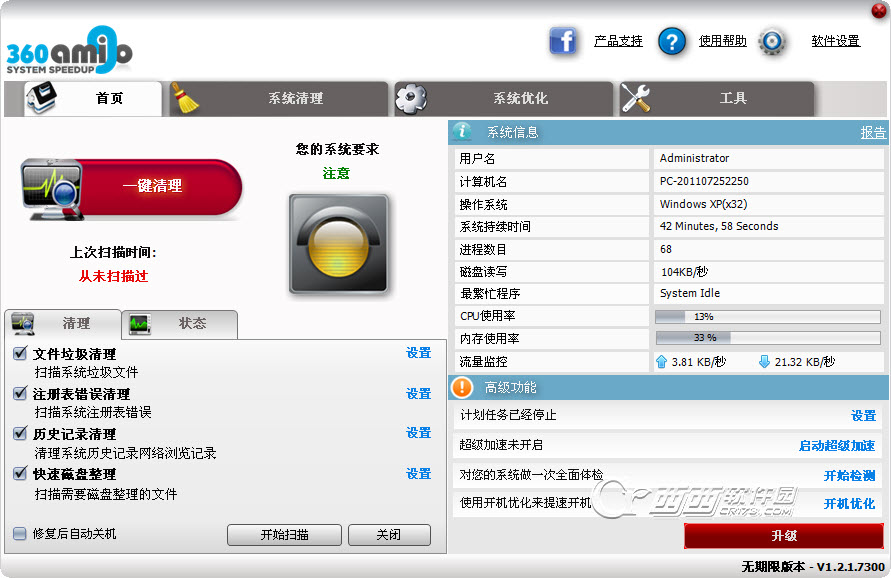Viewport: 891px width, 578px height.
Task: Click the 关闭 button
Action: pos(389,535)
